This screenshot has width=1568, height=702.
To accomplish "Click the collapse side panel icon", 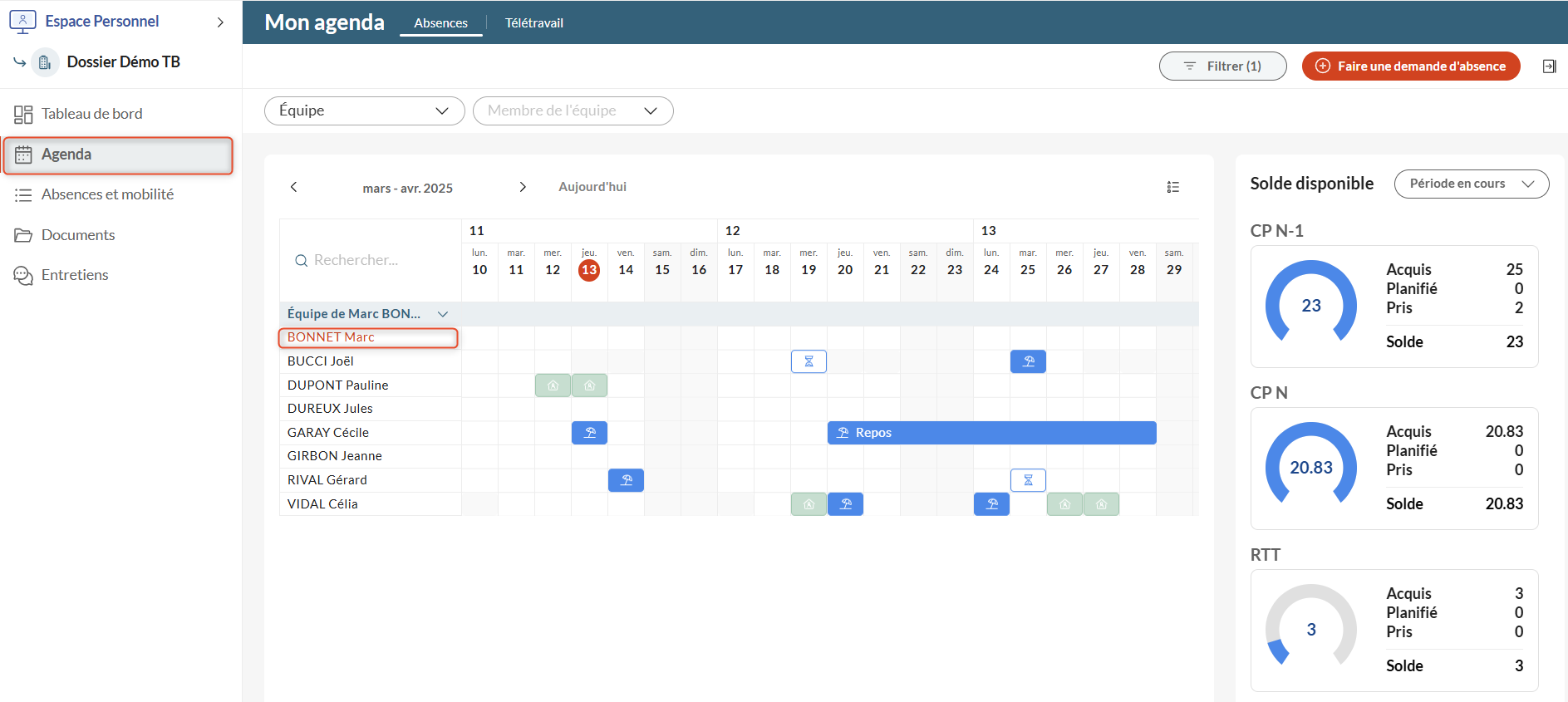I will point(1549,66).
